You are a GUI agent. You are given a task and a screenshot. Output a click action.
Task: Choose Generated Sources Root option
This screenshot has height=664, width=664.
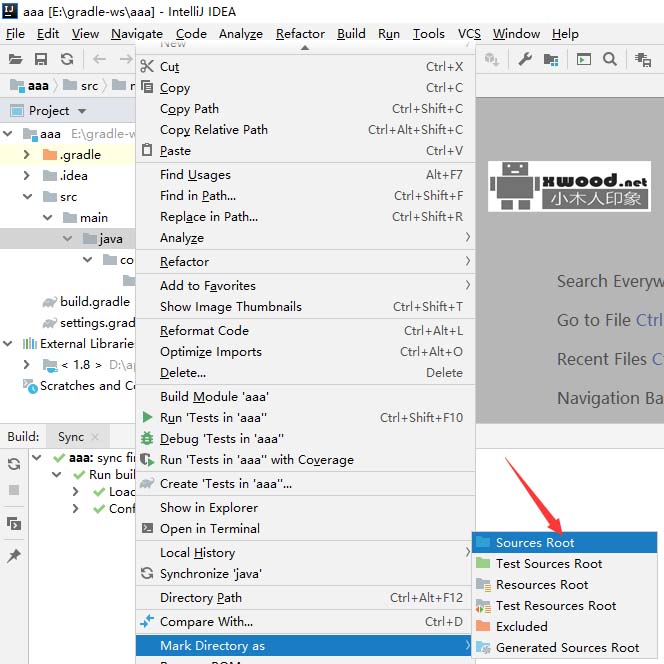564,647
